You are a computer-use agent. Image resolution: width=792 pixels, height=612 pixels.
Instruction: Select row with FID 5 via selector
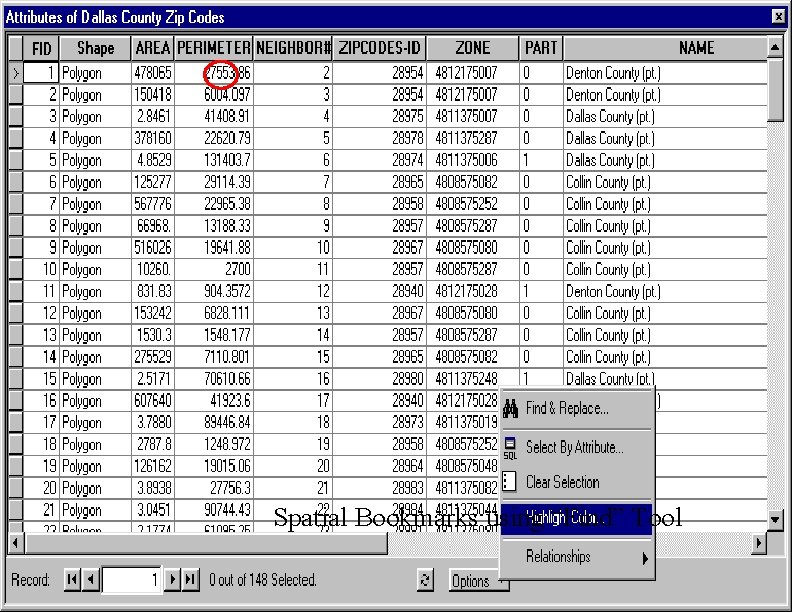coord(16,161)
